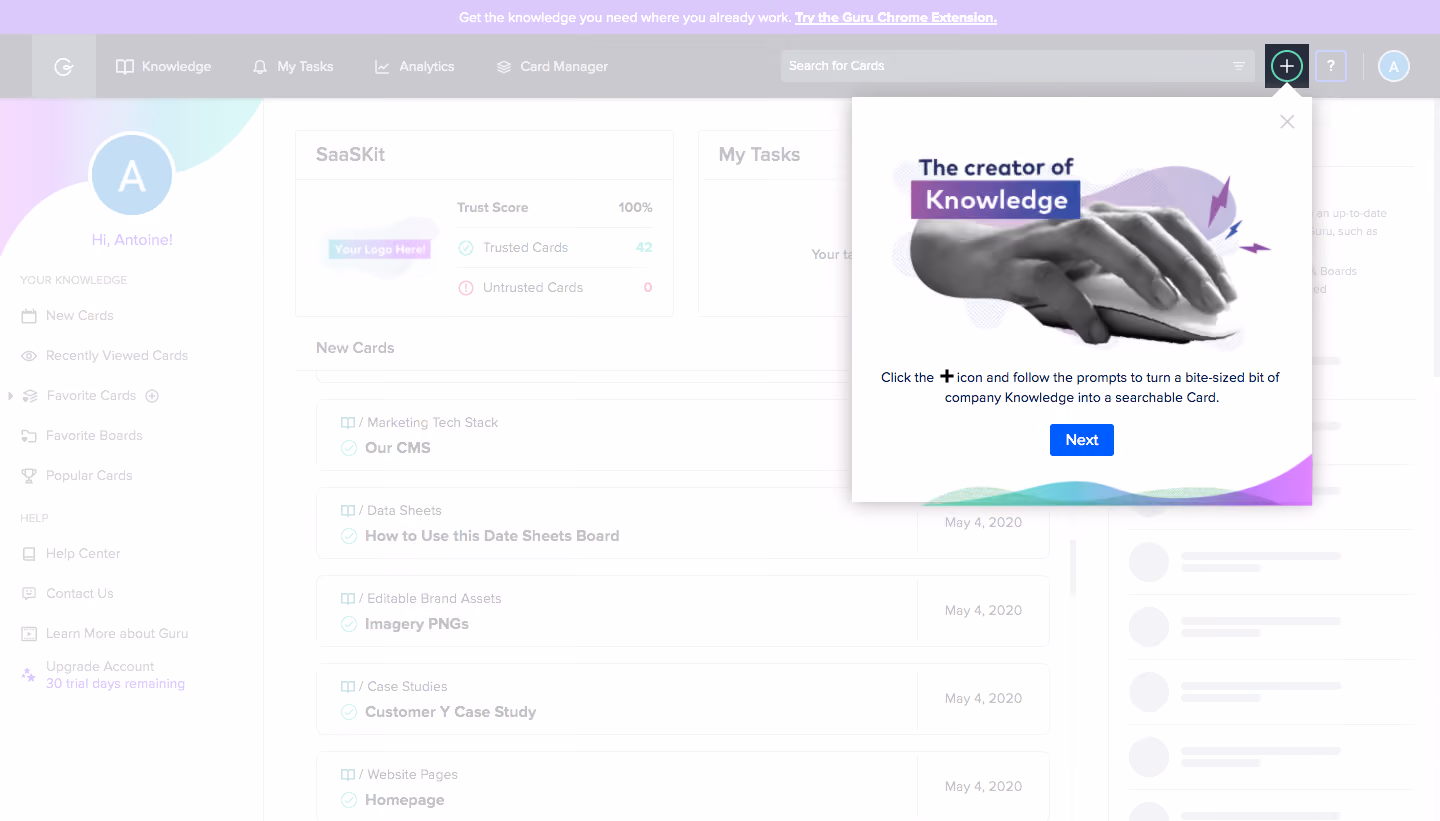Click the Editable Brand Assets board path
The width and height of the screenshot is (1440, 821).
(434, 599)
